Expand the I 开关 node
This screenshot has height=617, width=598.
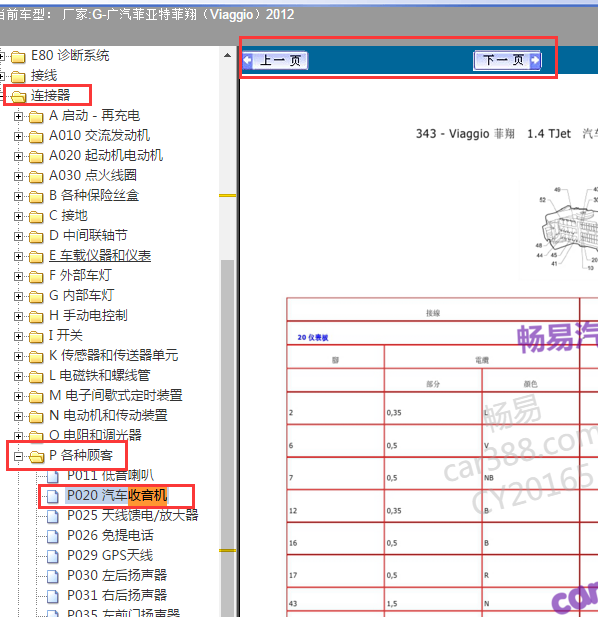coord(18,336)
